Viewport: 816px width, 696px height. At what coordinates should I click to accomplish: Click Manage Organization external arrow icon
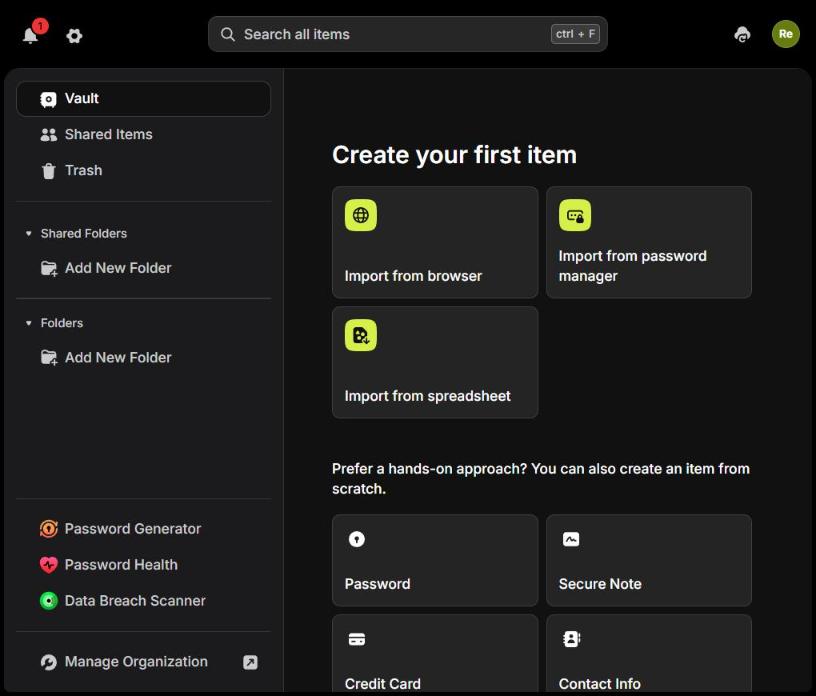pos(250,662)
